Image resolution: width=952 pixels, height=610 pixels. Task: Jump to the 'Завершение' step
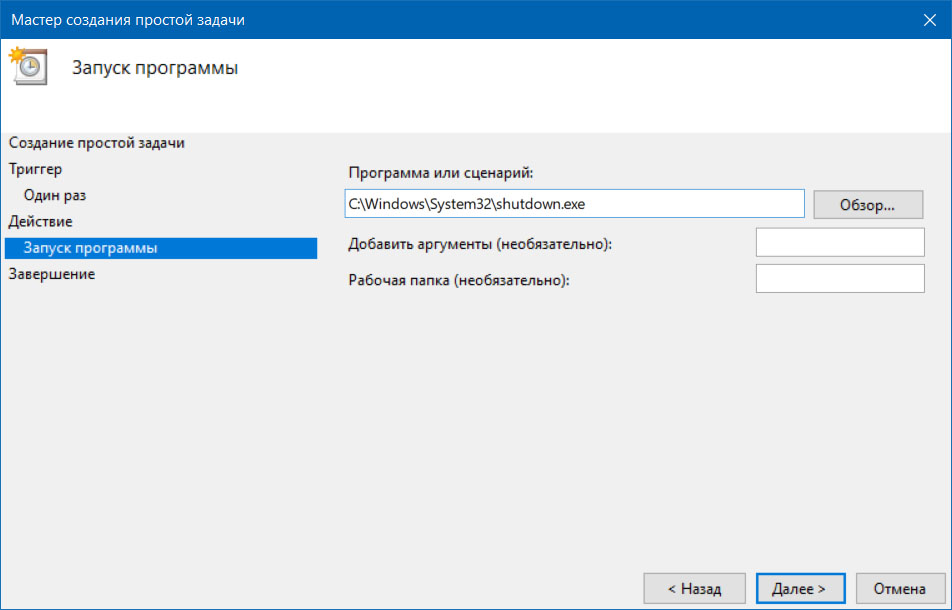click(52, 274)
